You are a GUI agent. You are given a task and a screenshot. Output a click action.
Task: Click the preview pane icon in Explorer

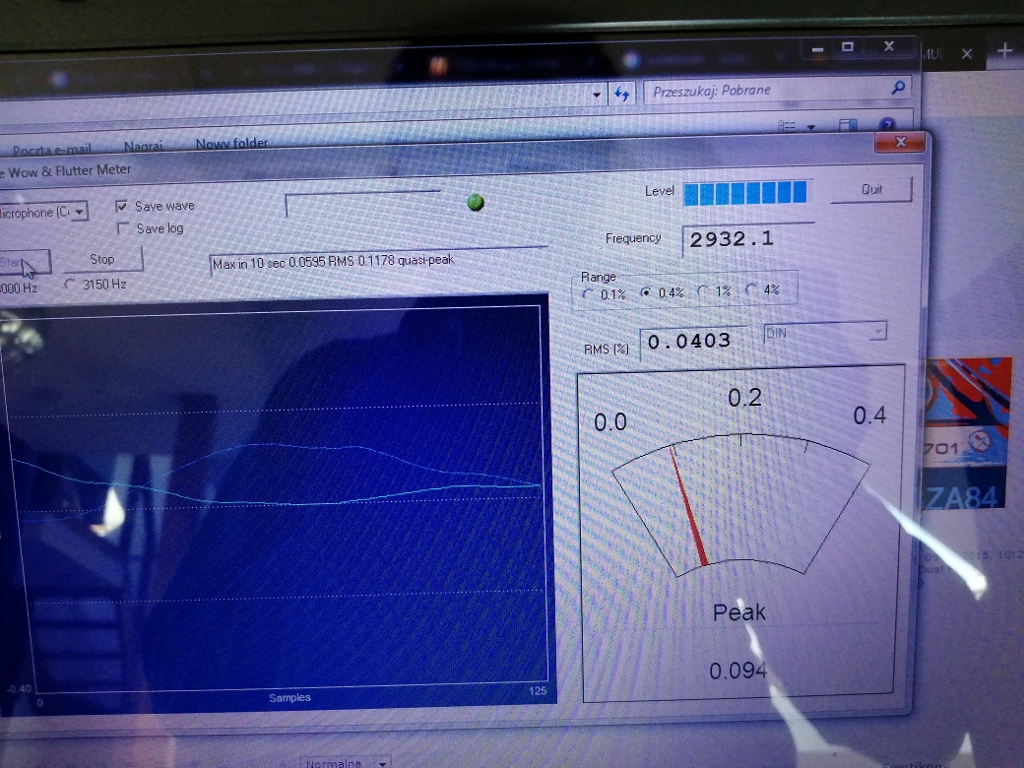847,126
